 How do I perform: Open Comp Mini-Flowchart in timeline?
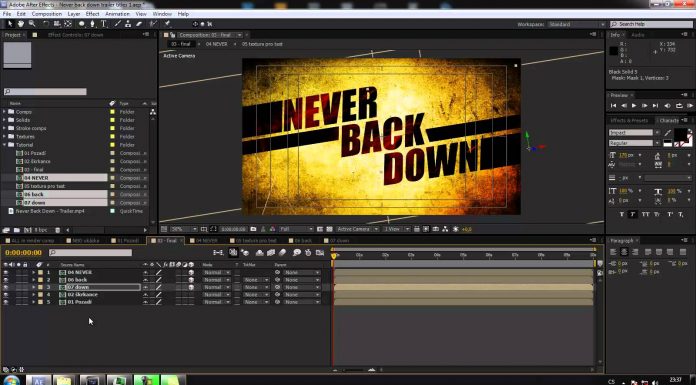coord(218,253)
